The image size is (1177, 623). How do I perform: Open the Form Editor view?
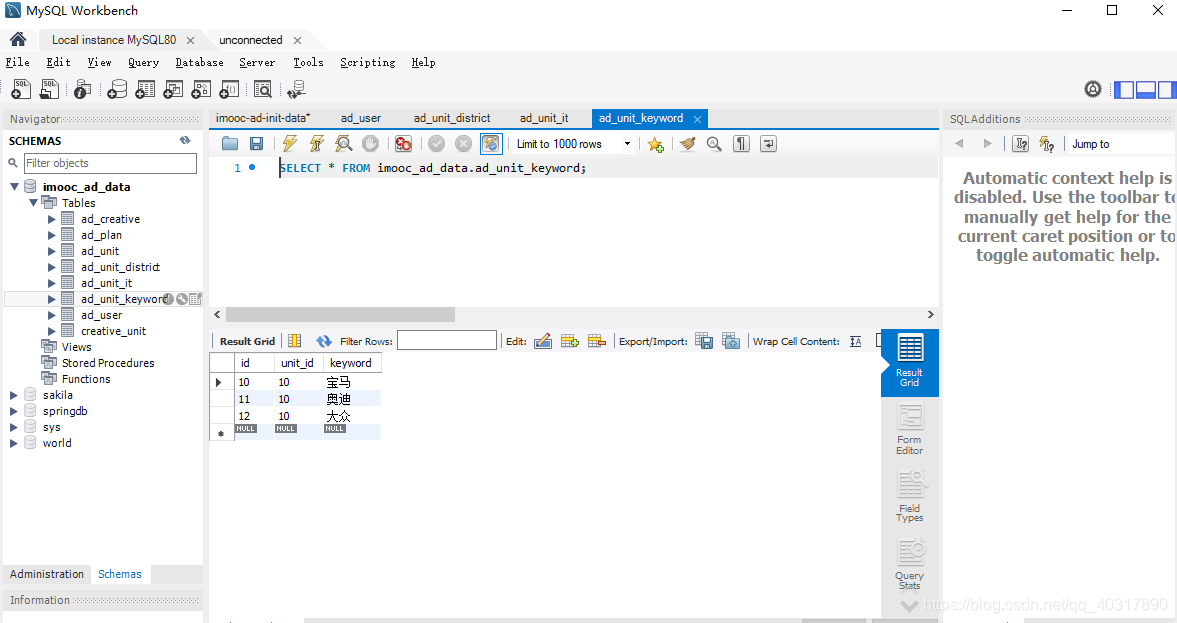910,429
